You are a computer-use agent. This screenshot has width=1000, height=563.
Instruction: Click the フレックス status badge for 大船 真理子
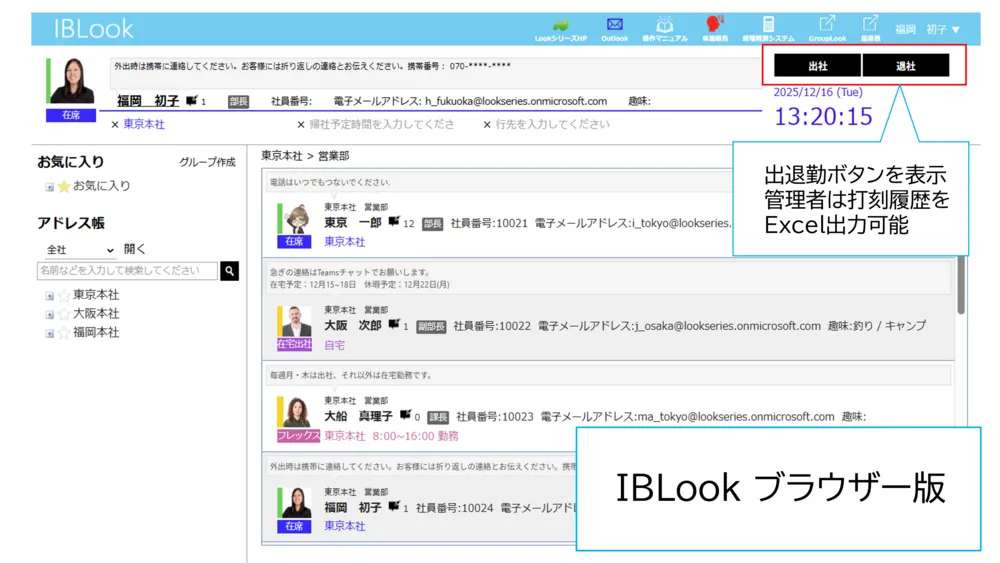click(298, 435)
